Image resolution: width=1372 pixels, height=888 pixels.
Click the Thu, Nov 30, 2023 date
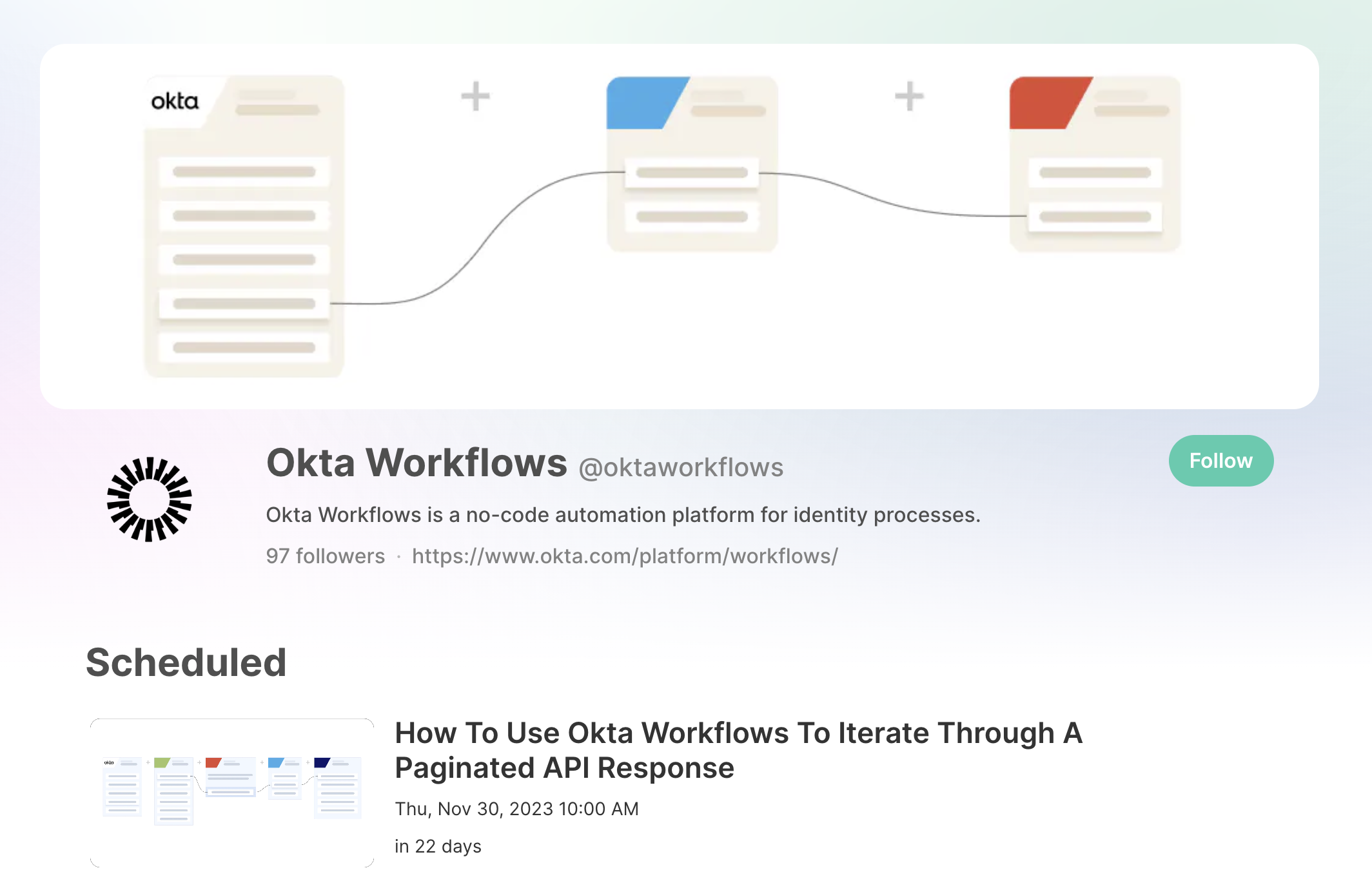[516, 809]
